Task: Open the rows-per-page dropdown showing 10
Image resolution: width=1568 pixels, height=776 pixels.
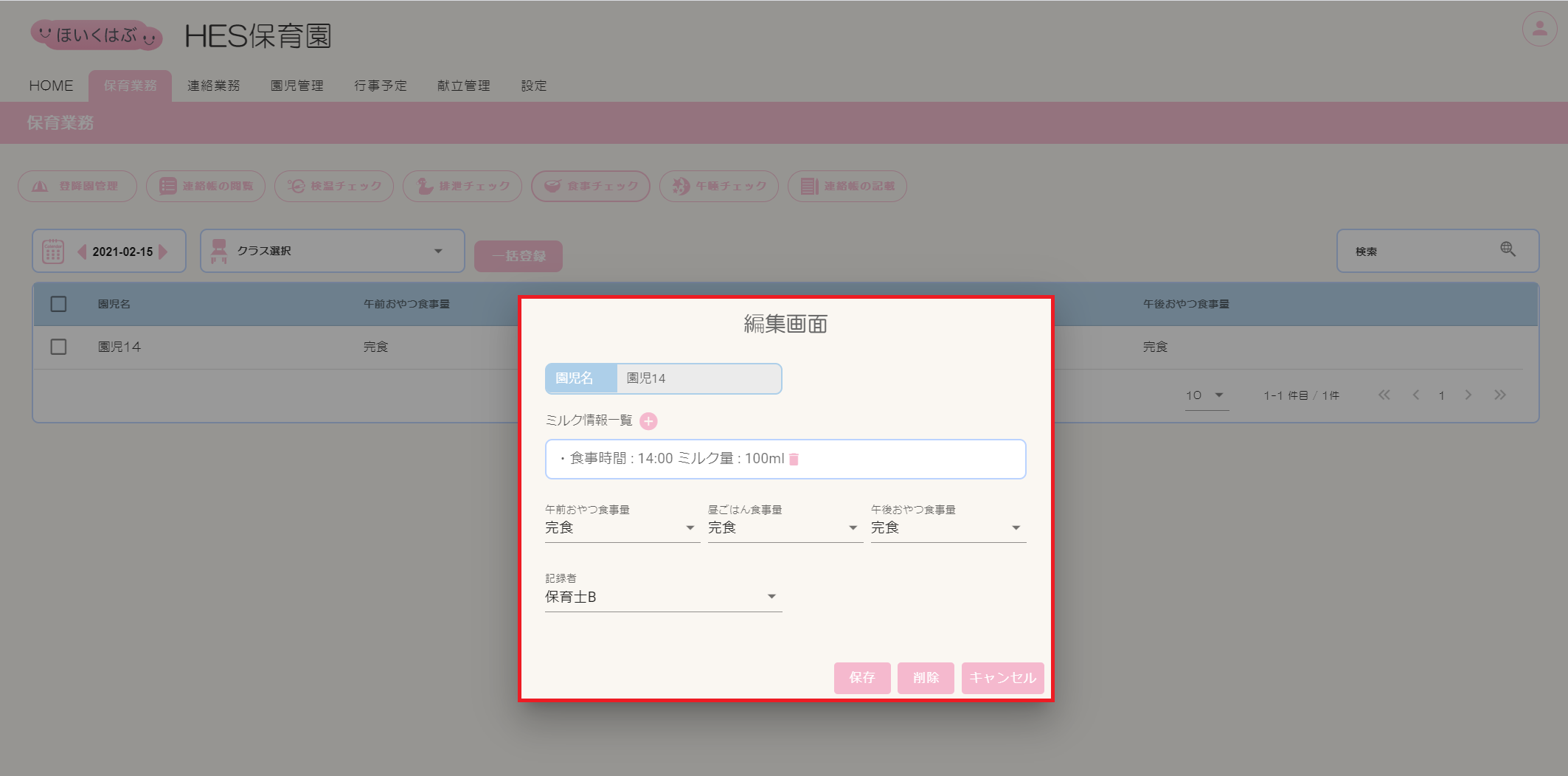Action: coord(1206,395)
